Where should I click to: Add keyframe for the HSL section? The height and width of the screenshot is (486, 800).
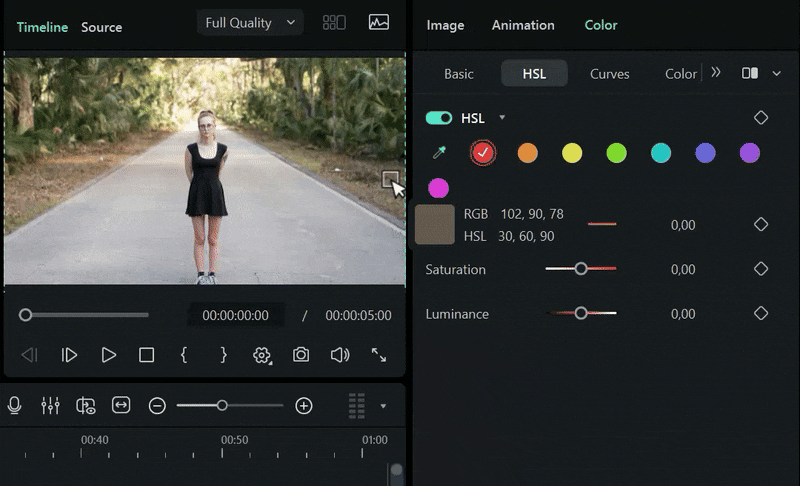pyautogui.click(x=761, y=118)
